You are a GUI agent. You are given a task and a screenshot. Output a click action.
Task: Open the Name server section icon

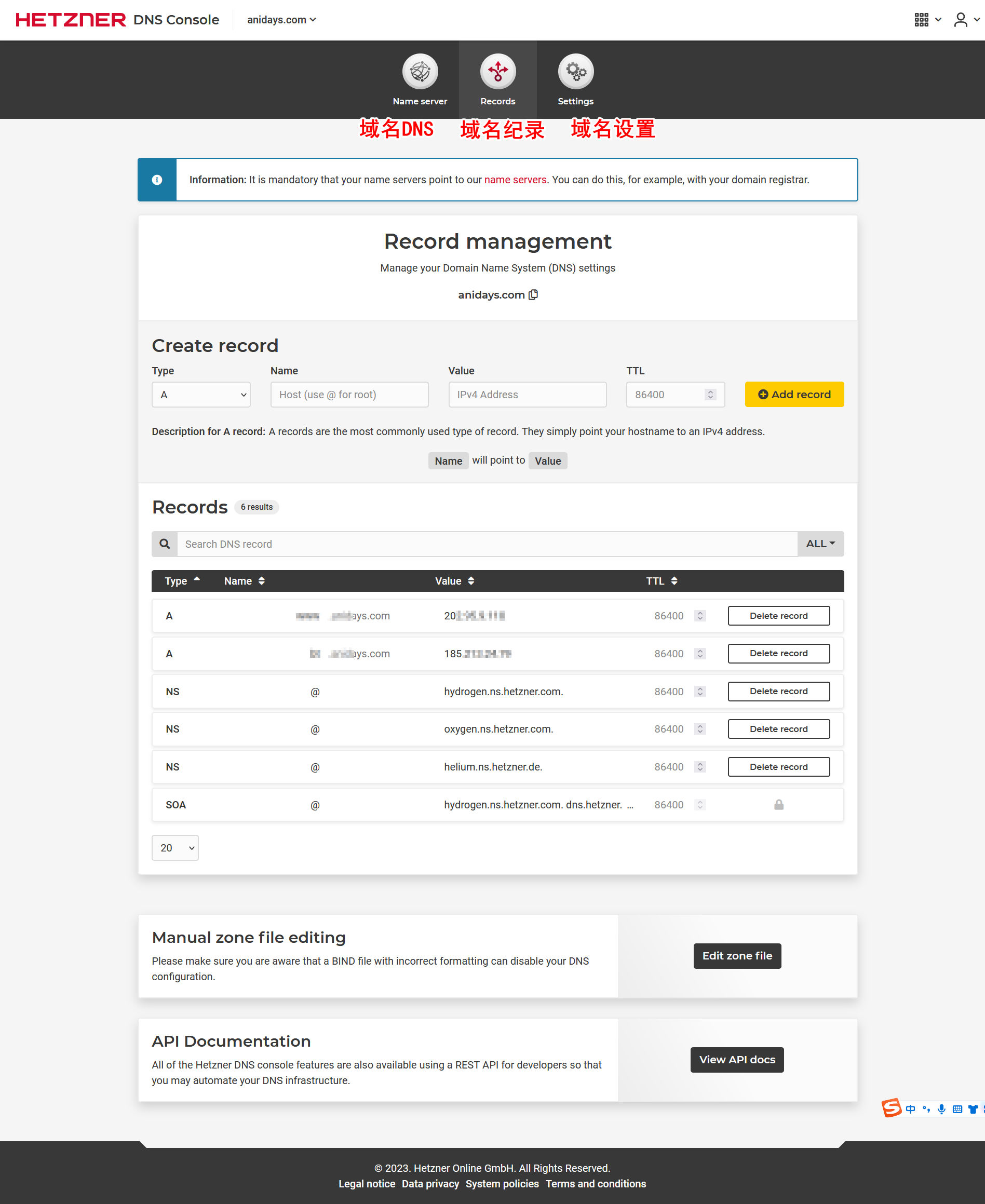(420, 72)
